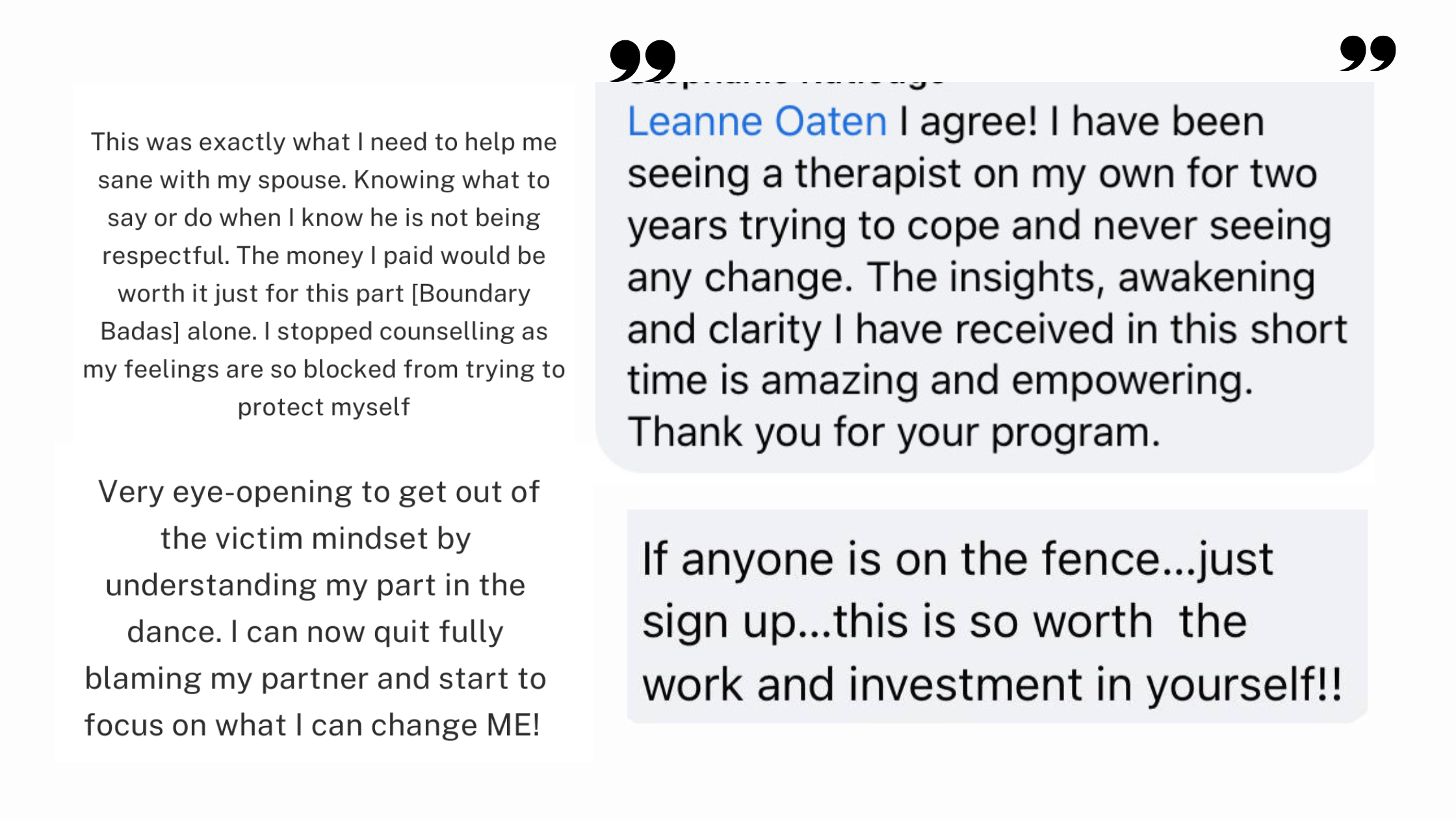Click "and clarity I have received in this short"
This screenshot has width=1456, height=819.
pyautogui.click(x=987, y=329)
